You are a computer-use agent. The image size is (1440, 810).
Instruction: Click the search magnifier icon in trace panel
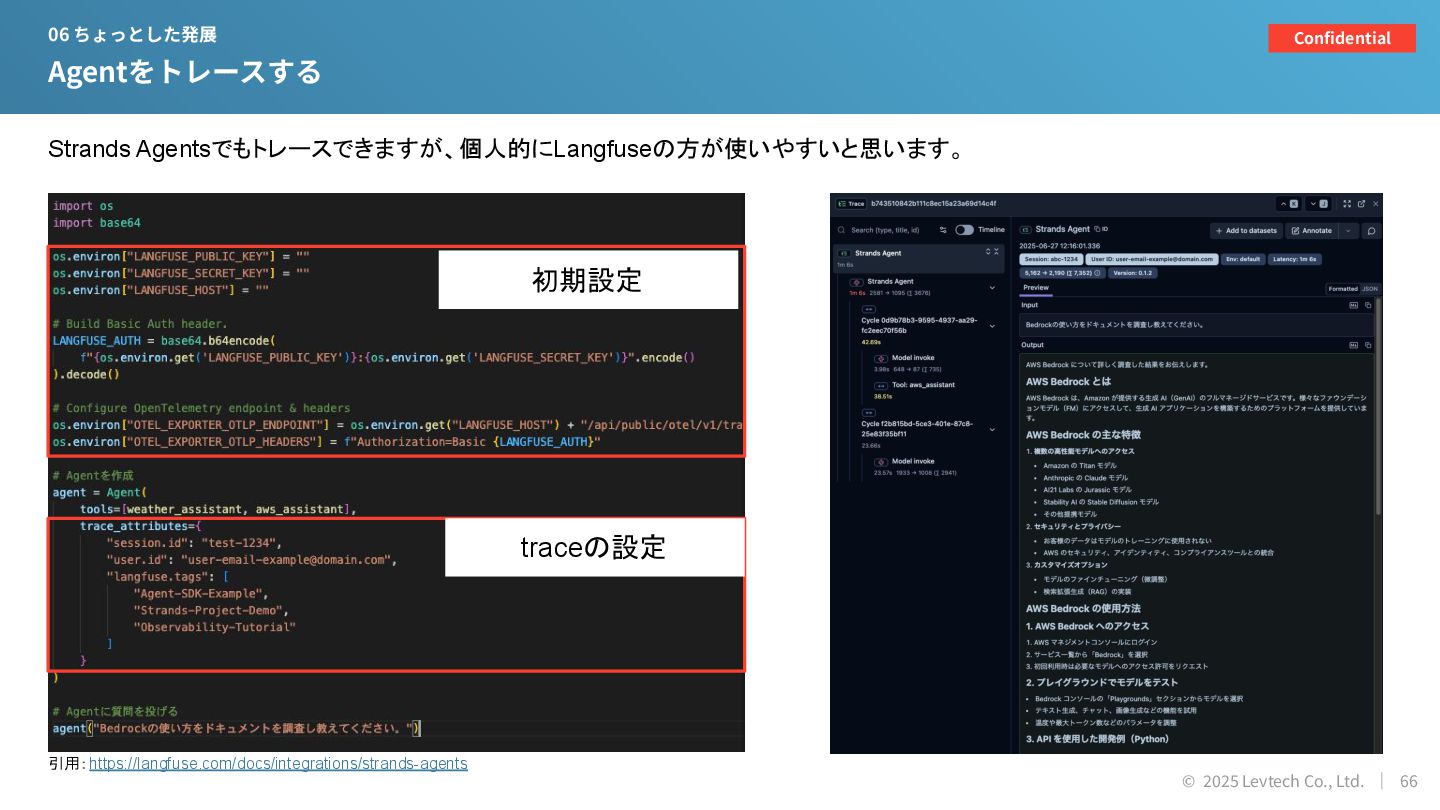pyautogui.click(x=841, y=230)
